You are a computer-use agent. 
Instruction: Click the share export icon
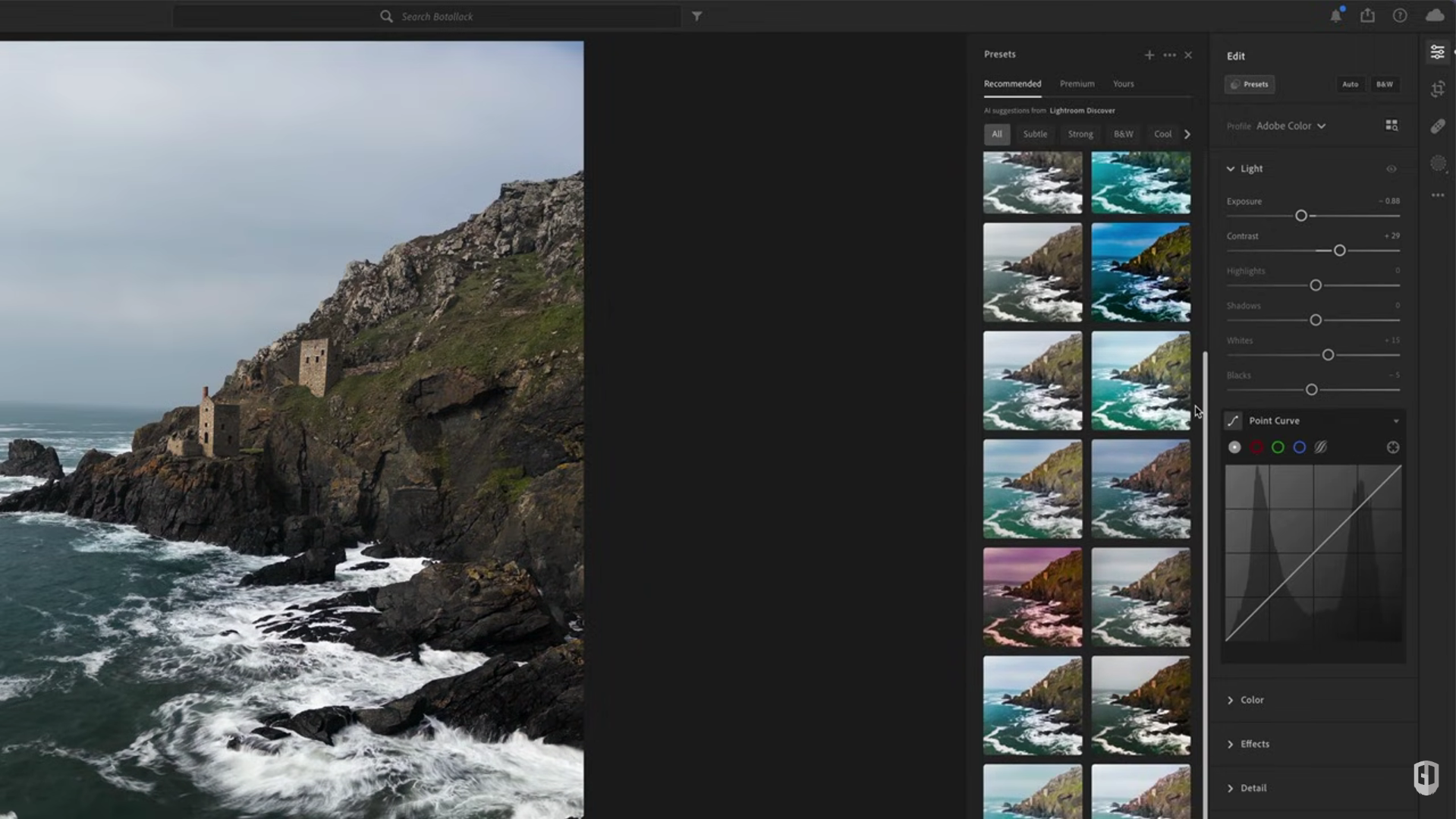pyautogui.click(x=1367, y=15)
